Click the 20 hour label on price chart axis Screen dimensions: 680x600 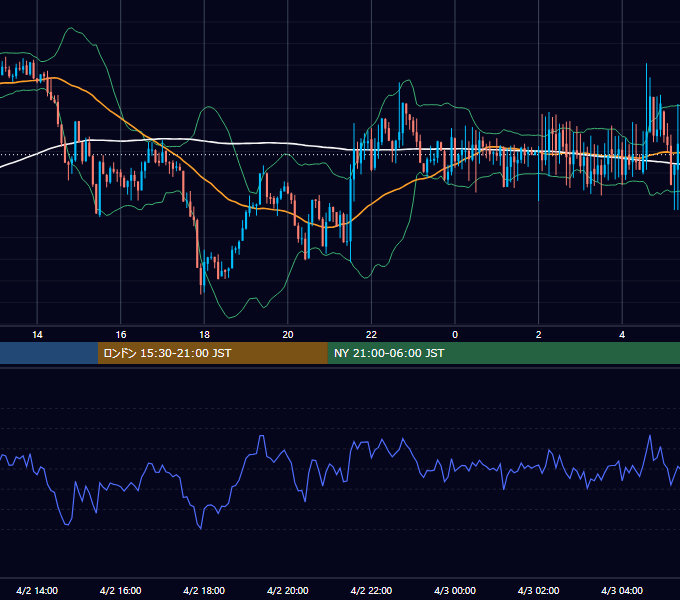click(x=288, y=335)
